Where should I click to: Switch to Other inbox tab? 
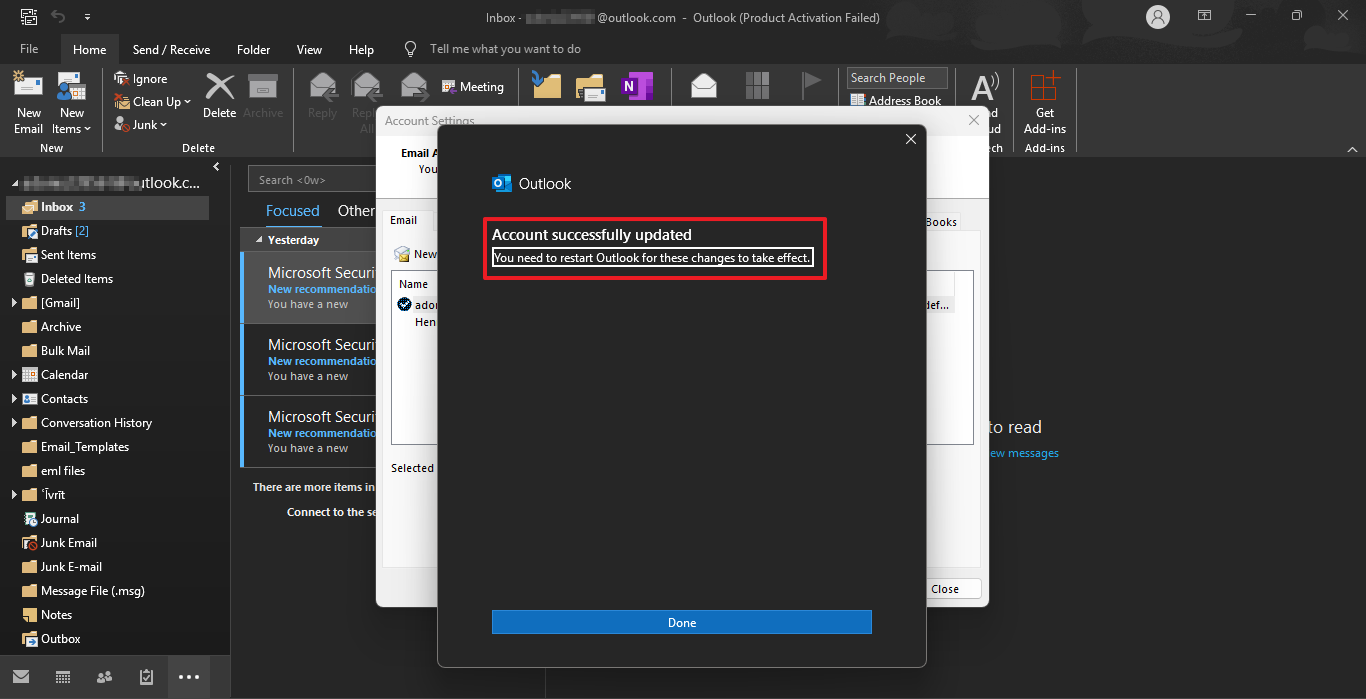coord(356,211)
